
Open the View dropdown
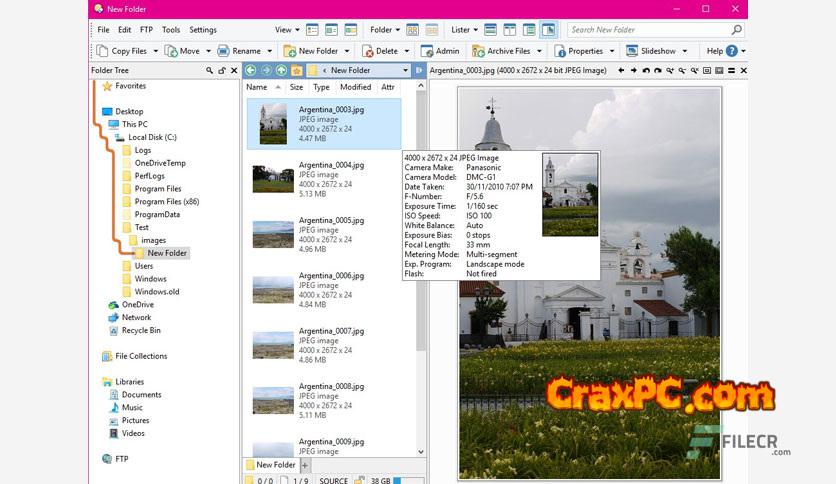286,30
